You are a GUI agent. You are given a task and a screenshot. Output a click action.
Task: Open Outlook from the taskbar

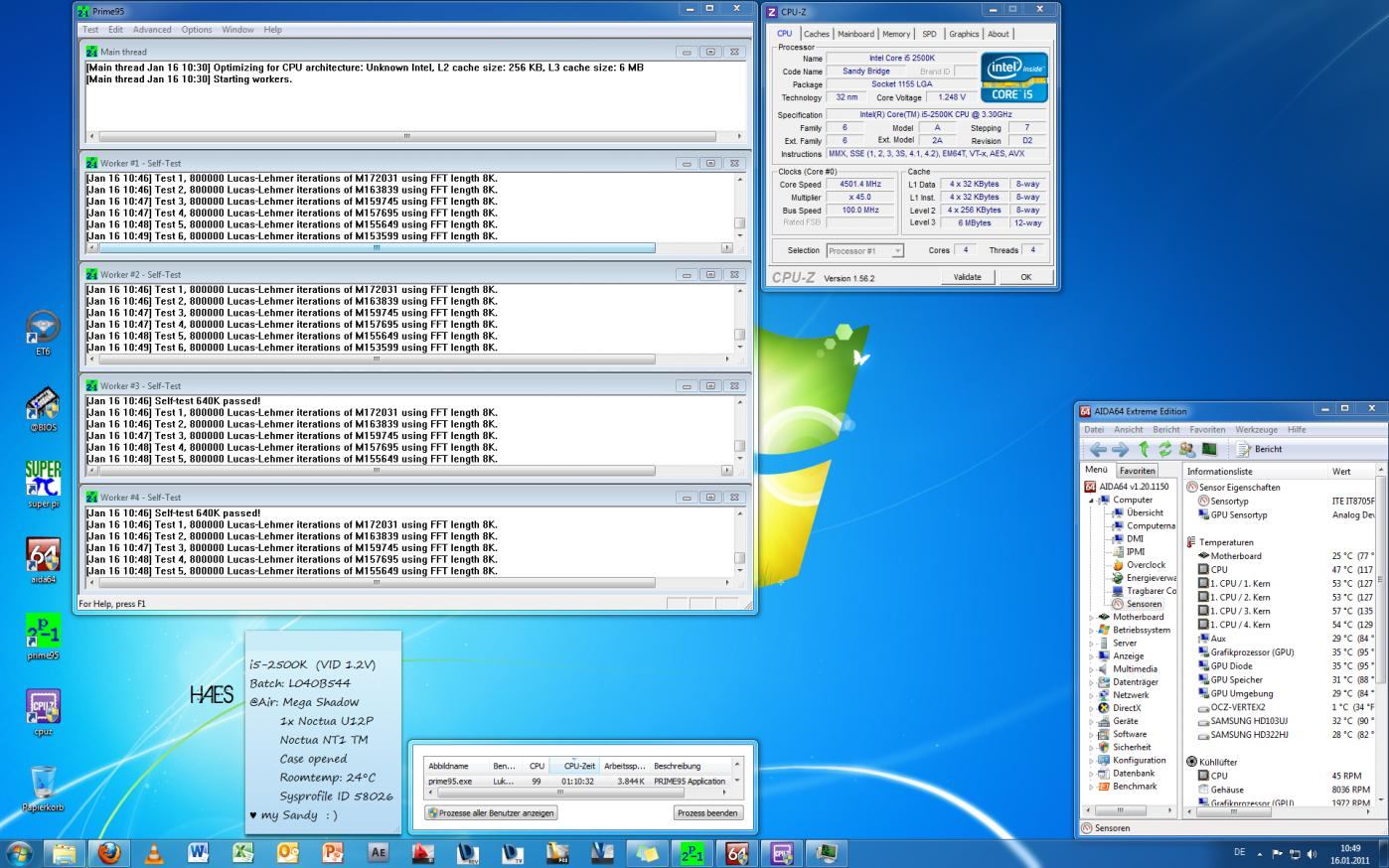point(287,852)
